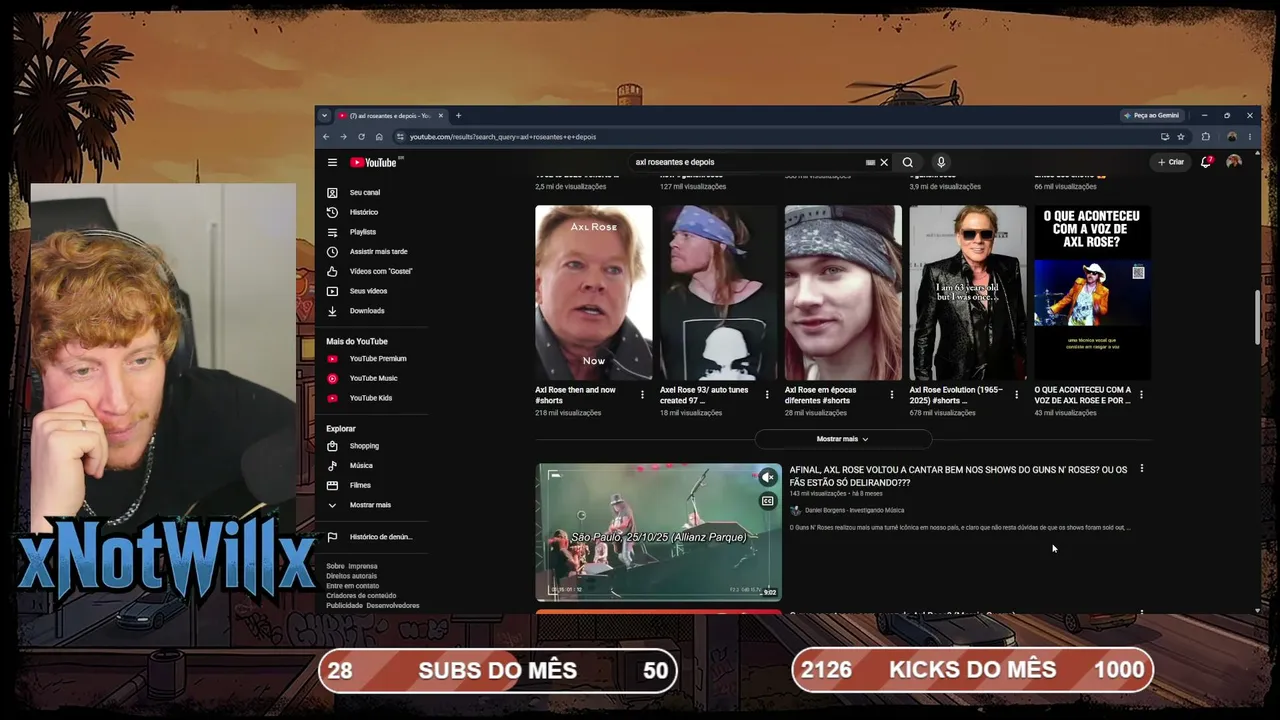Go to the YouTube home logo
The height and width of the screenshot is (720, 1280).
375,162
